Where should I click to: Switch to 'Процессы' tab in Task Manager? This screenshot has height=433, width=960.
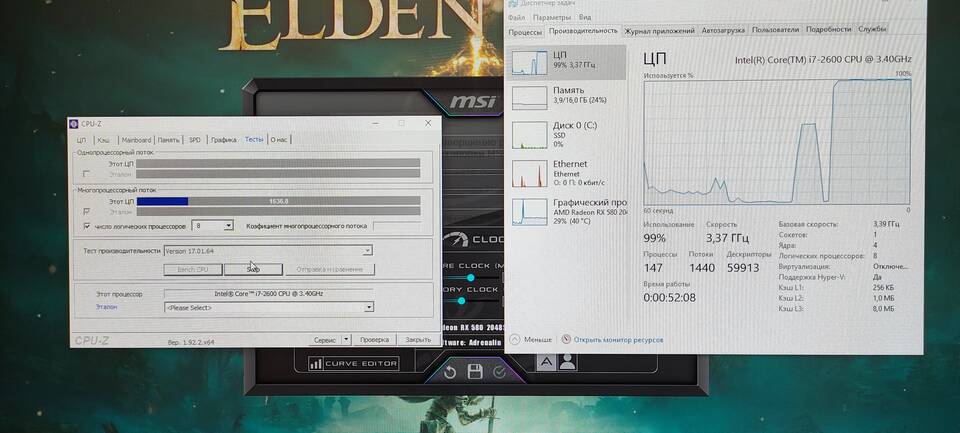tap(525, 31)
